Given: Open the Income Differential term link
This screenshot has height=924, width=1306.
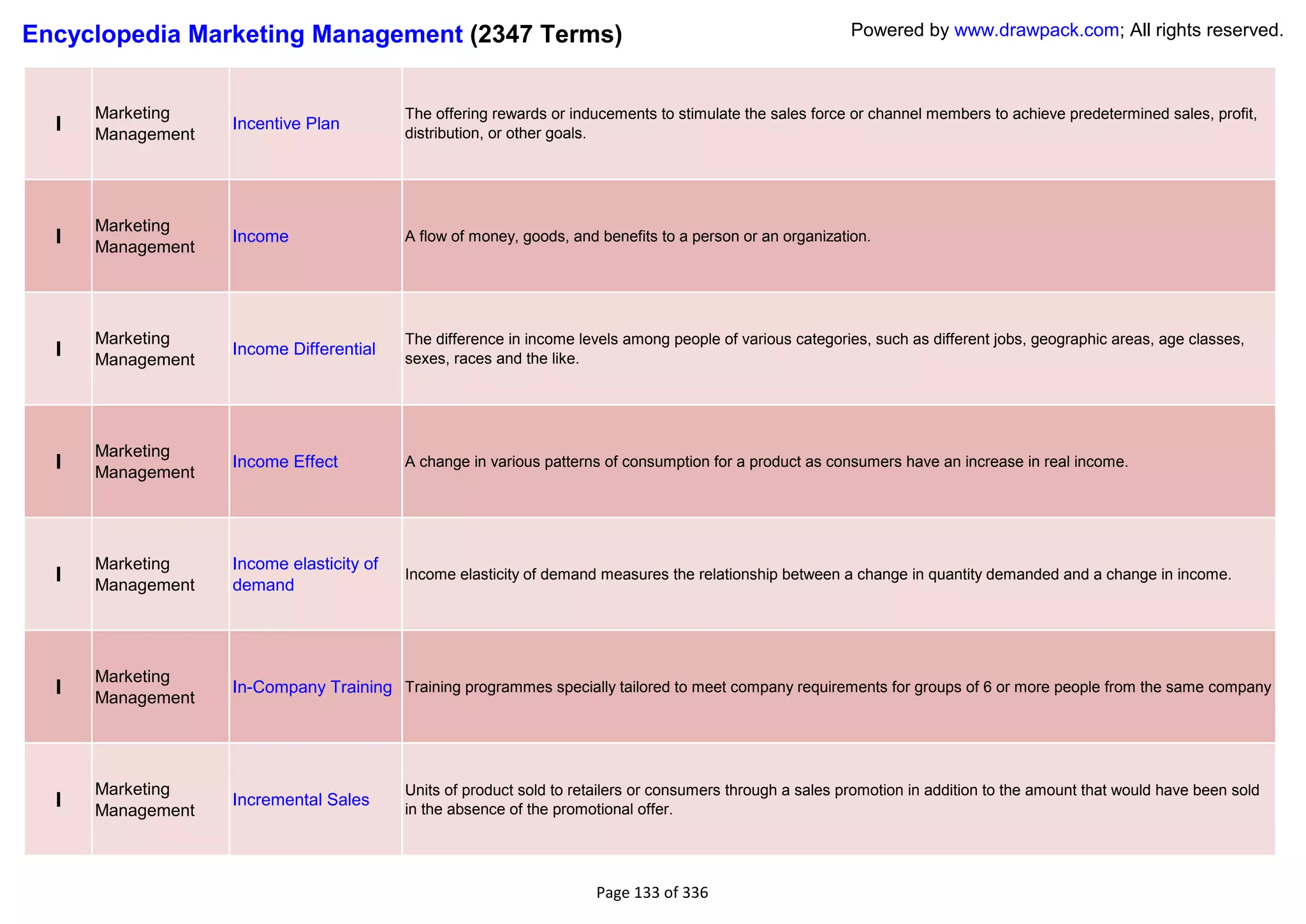Looking at the screenshot, I should 304,349.
